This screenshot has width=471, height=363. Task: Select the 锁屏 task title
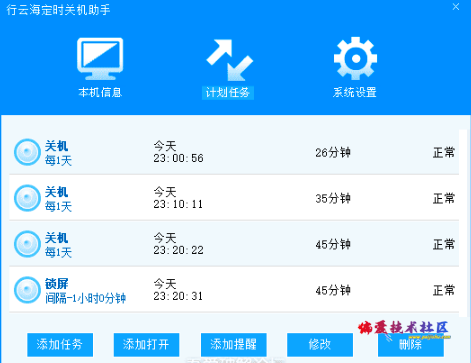pos(57,284)
